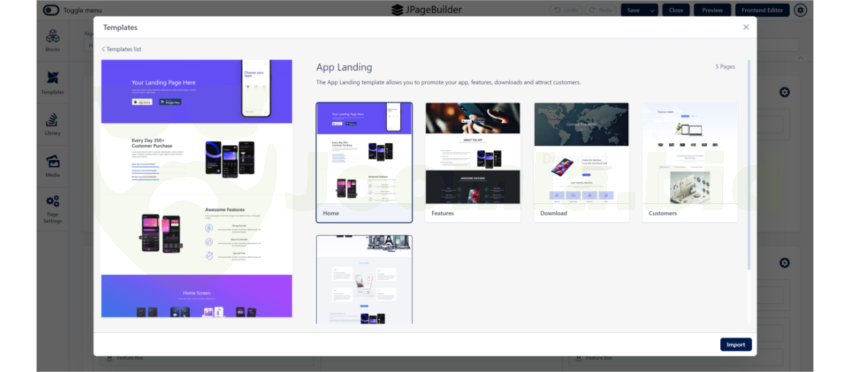The image size is (850, 372).
Task: Switch the Toggle menu switch
Action: pos(51,10)
